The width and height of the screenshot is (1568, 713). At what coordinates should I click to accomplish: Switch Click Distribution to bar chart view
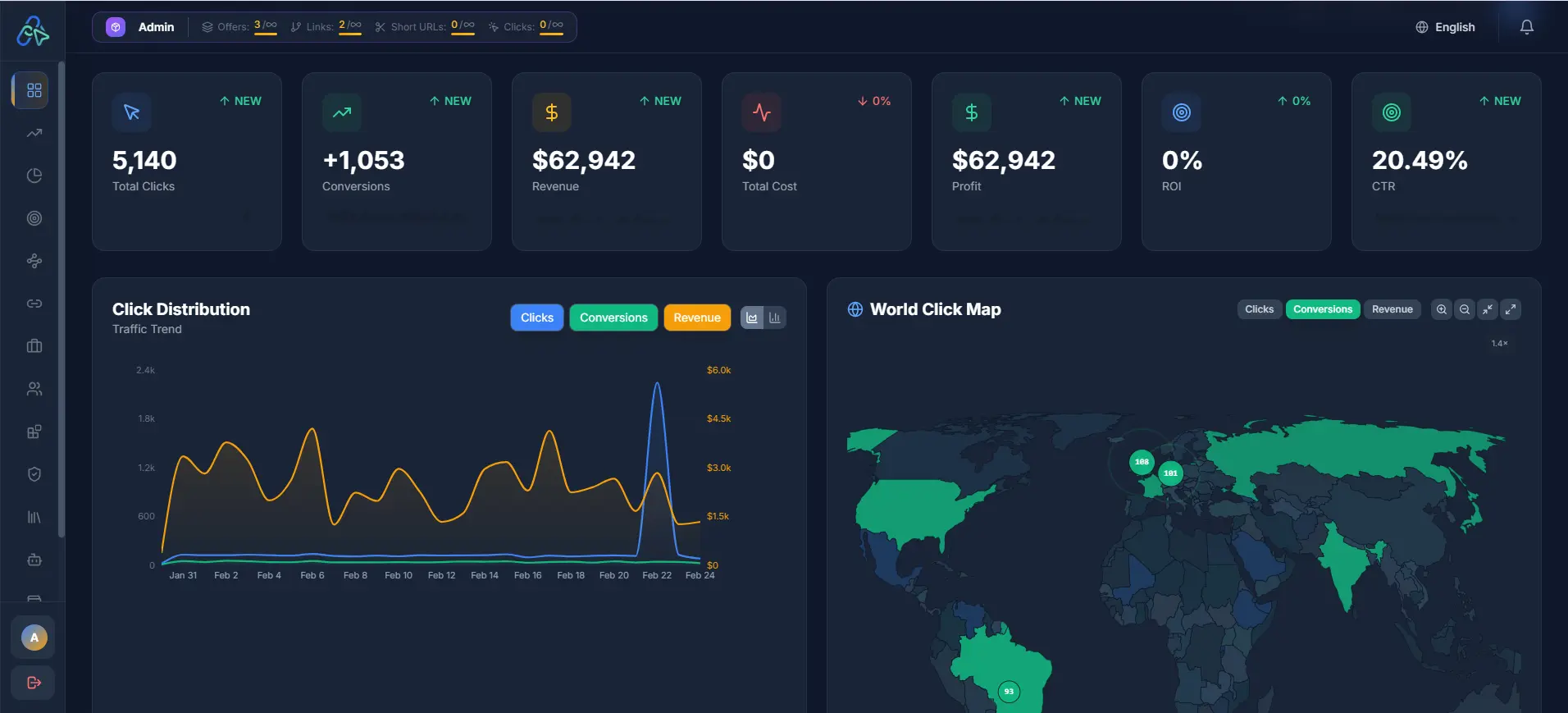tap(774, 318)
